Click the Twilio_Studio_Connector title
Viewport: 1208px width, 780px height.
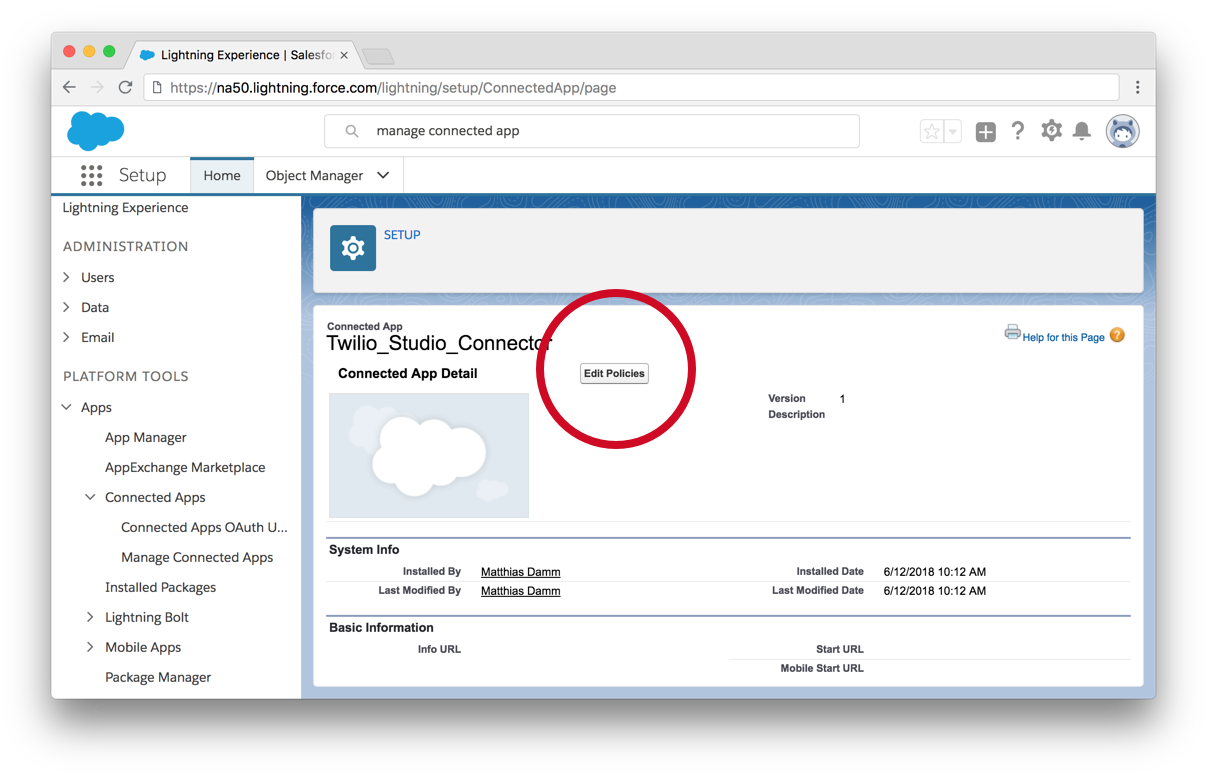point(439,343)
